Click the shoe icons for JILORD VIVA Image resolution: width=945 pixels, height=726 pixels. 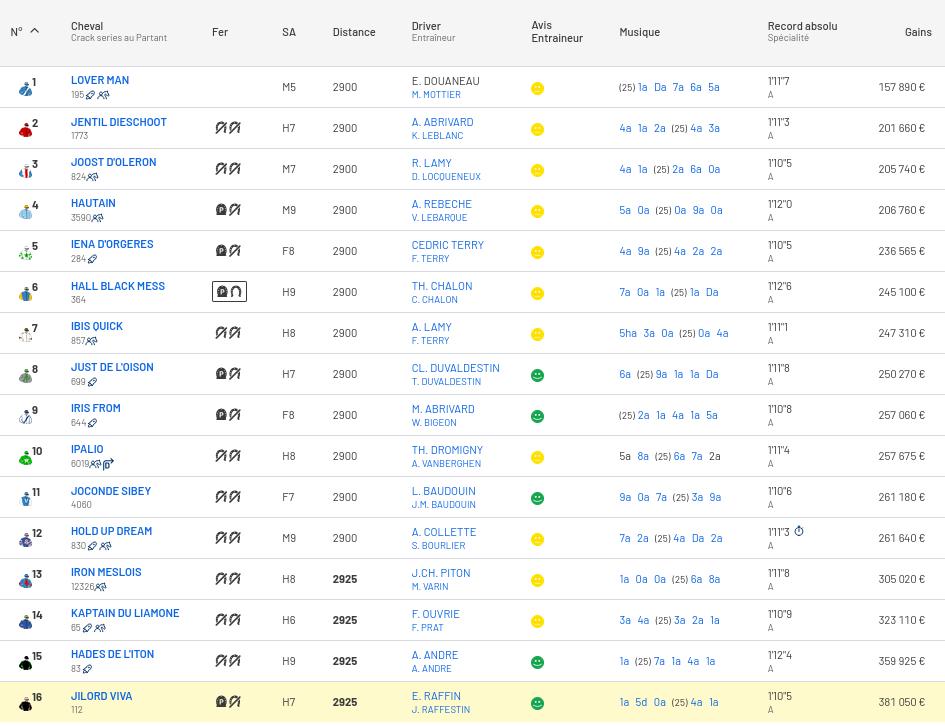pyautogui.click(x=228, y=702)
